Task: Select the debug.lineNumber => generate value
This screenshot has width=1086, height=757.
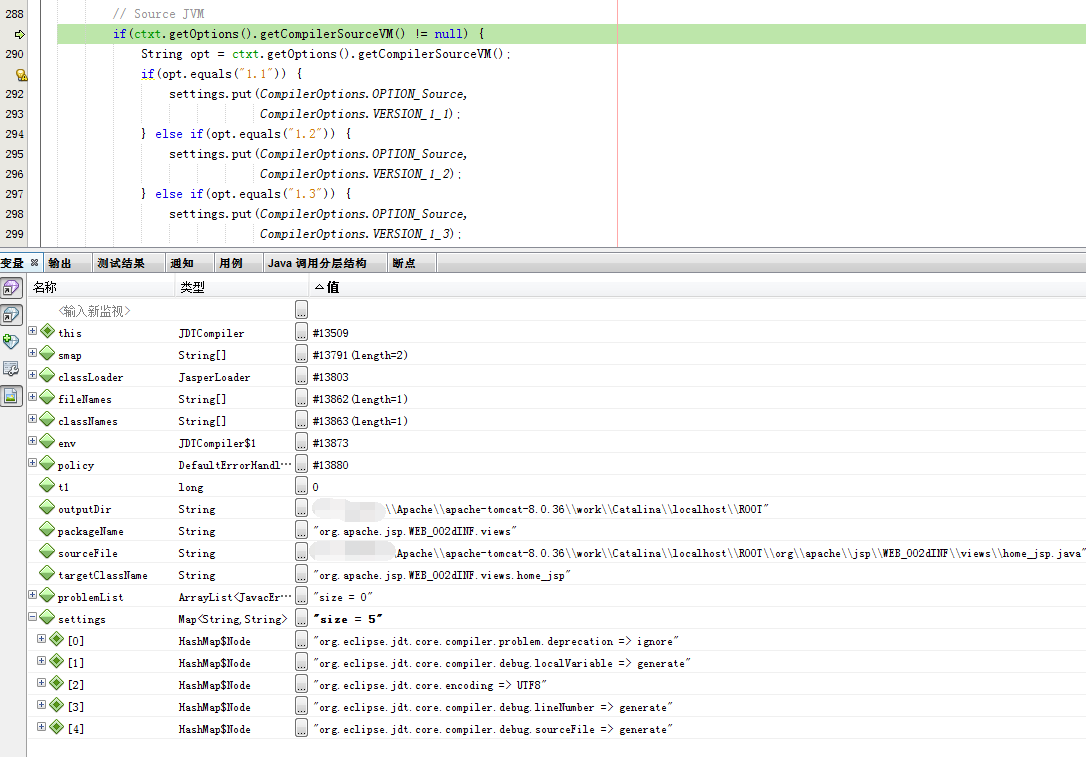Action: point(492,707)
